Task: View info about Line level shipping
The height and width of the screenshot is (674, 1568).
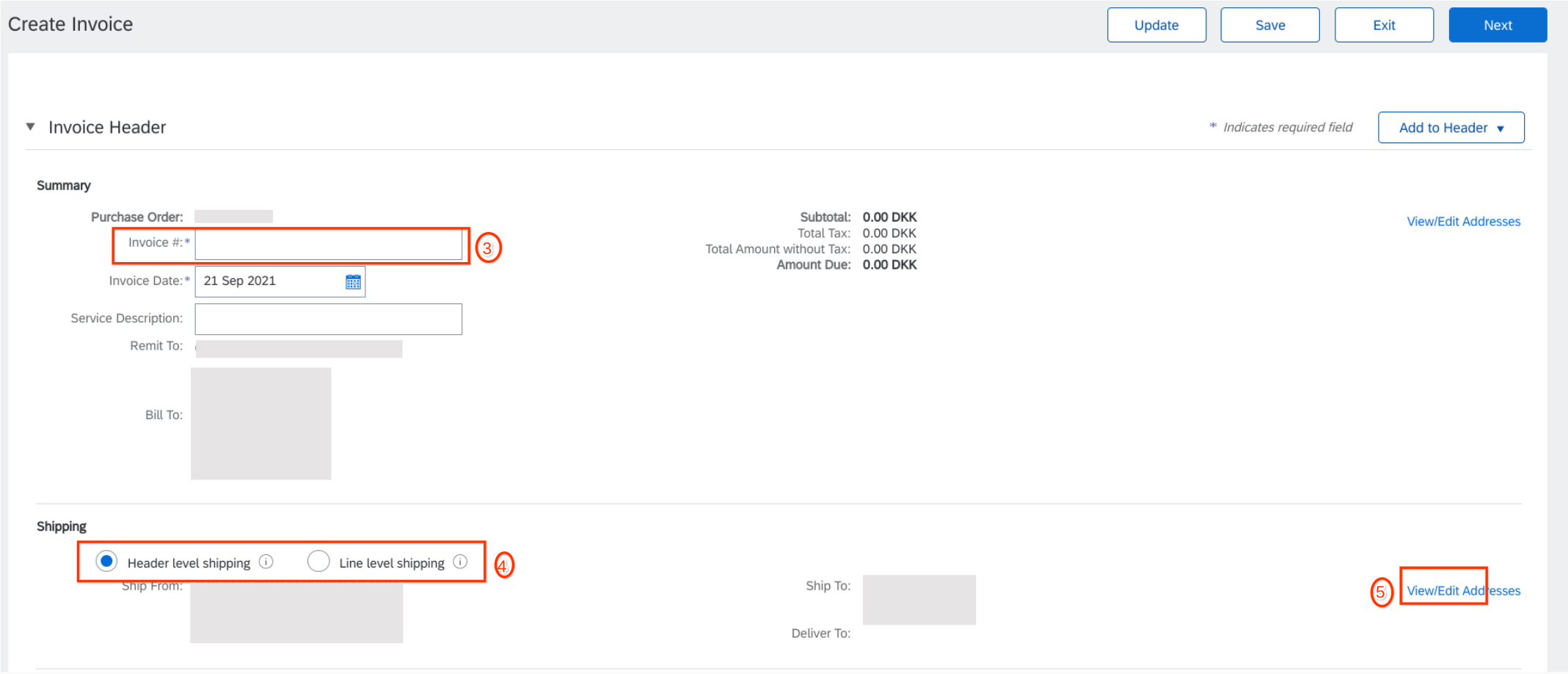Action: tap(460, 562)
